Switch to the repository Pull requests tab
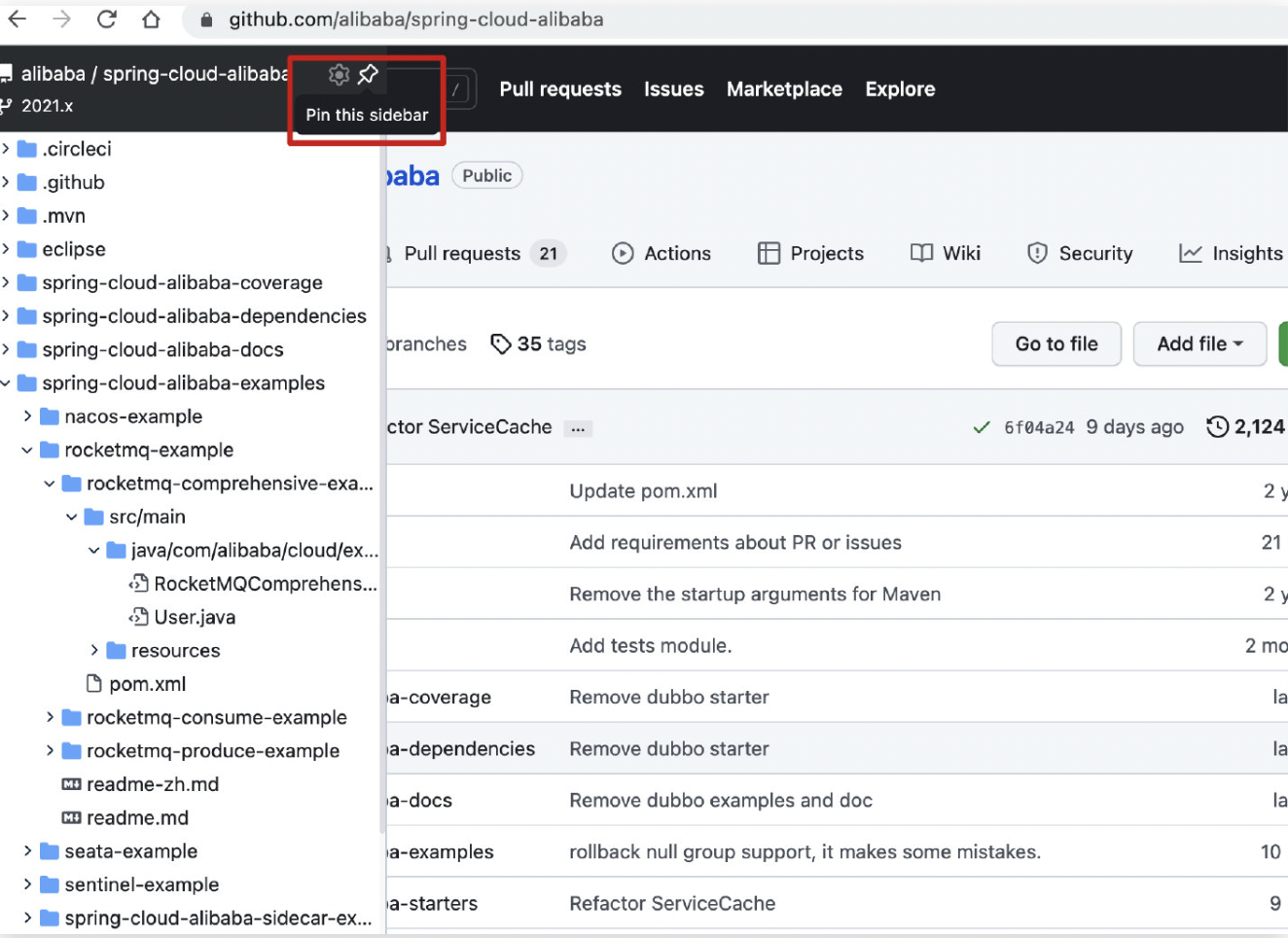This screenshot has width=1288, height=938. (x=477, y=254)
